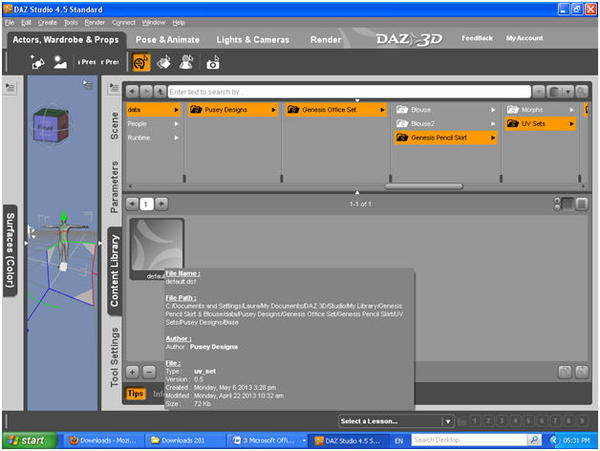Click the Windows Start button

[30, 441]
